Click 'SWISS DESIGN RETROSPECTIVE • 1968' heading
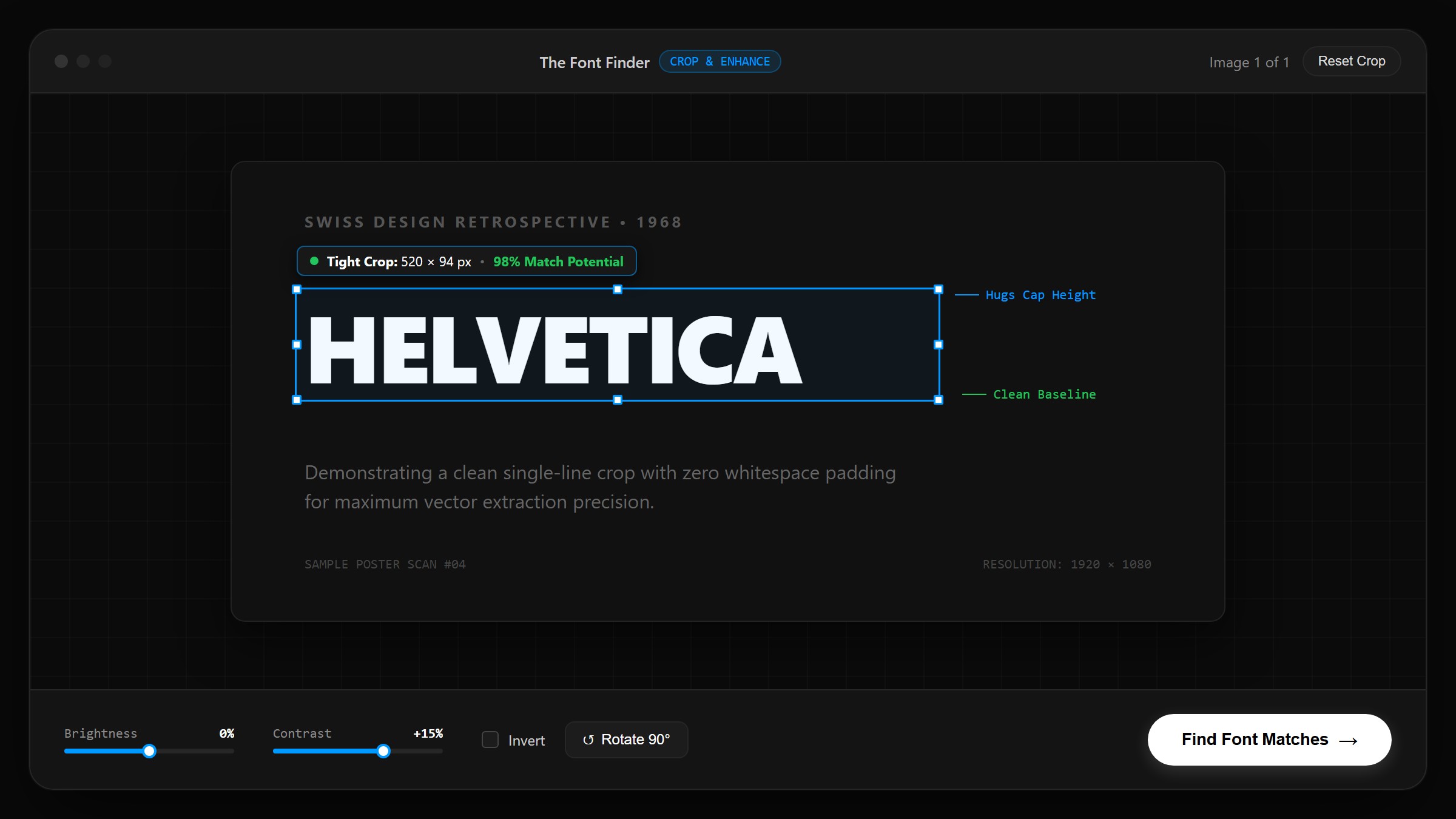 point(493,222)
